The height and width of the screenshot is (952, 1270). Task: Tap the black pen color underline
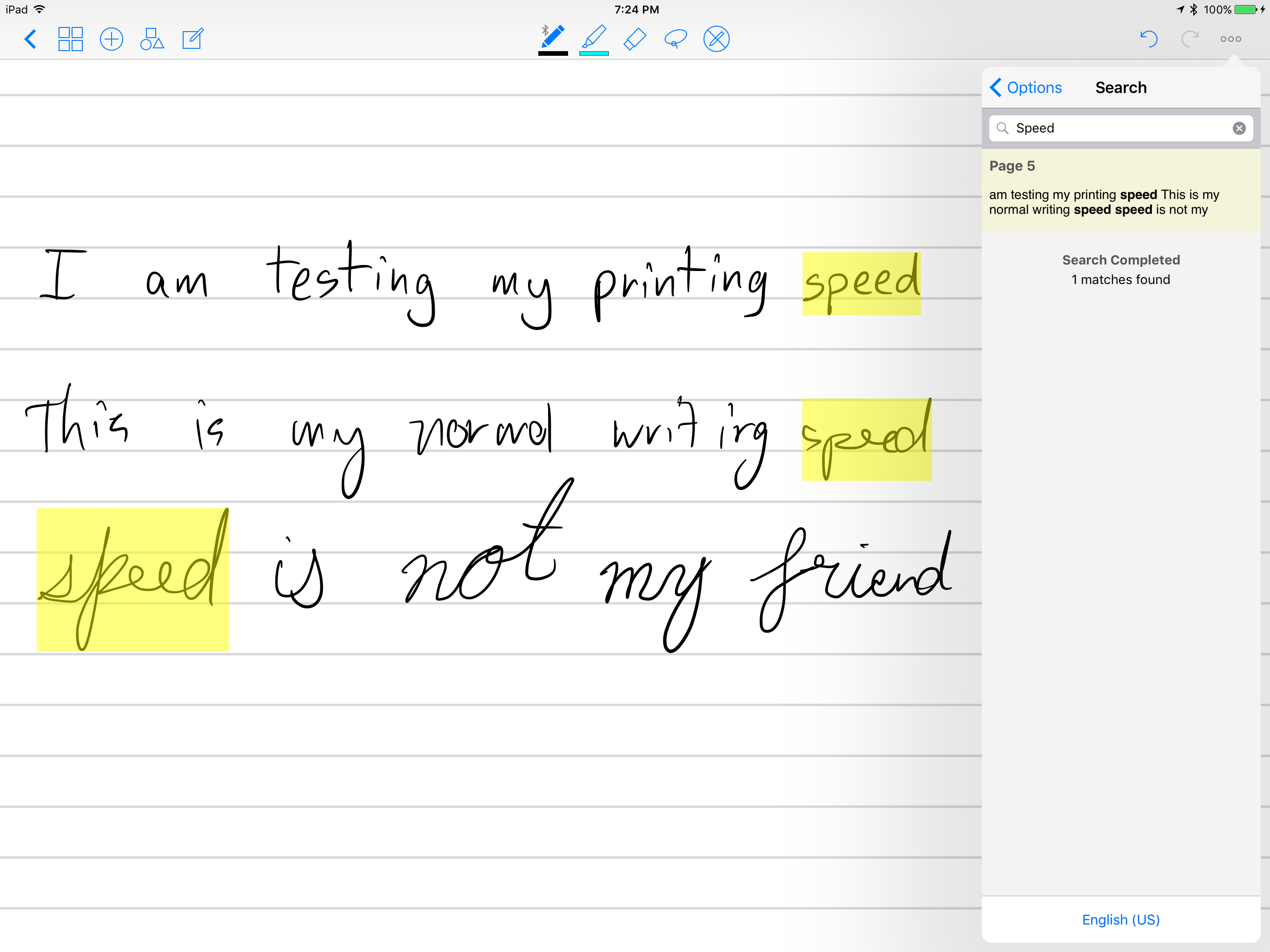pos(553,53)
